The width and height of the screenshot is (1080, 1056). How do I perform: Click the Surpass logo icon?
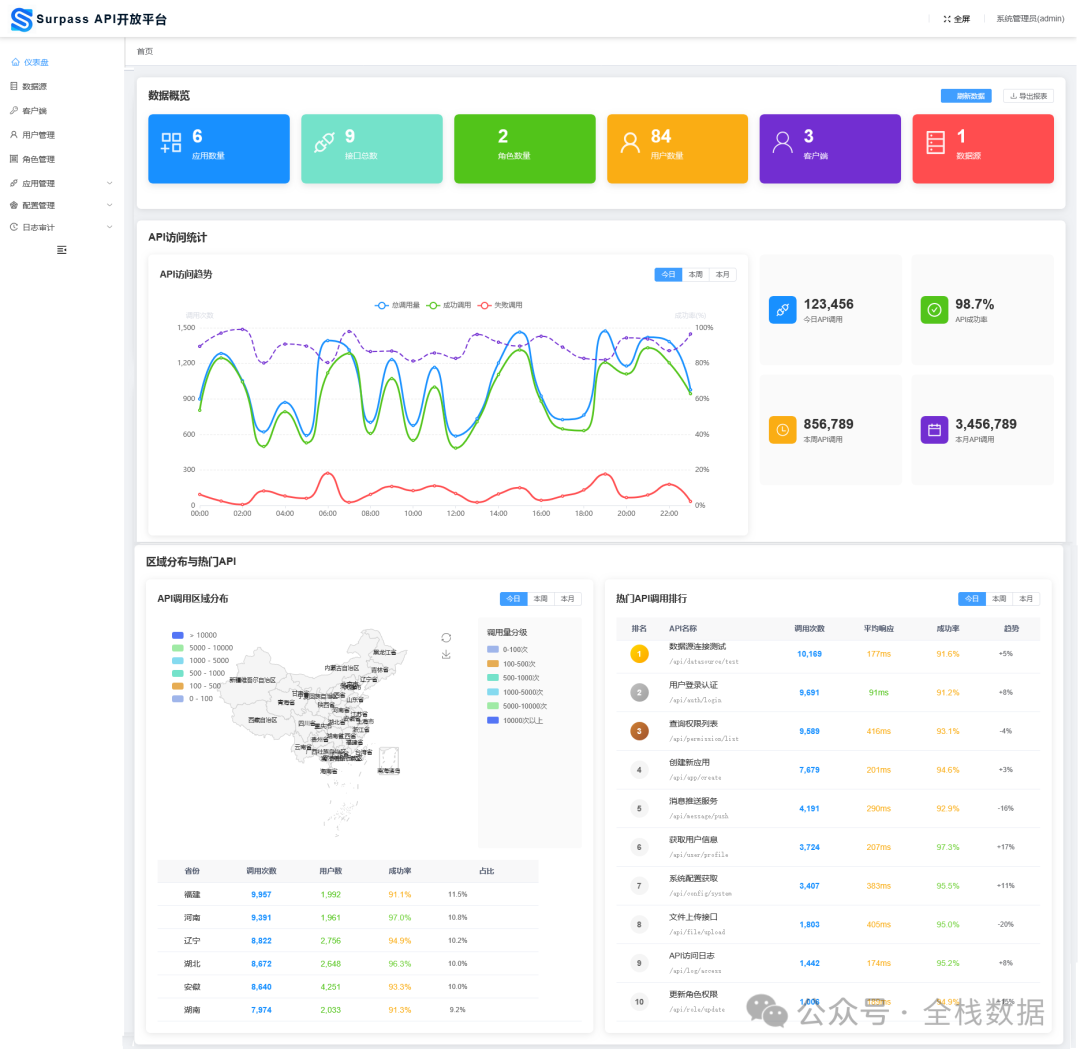[x=21, y=19]
